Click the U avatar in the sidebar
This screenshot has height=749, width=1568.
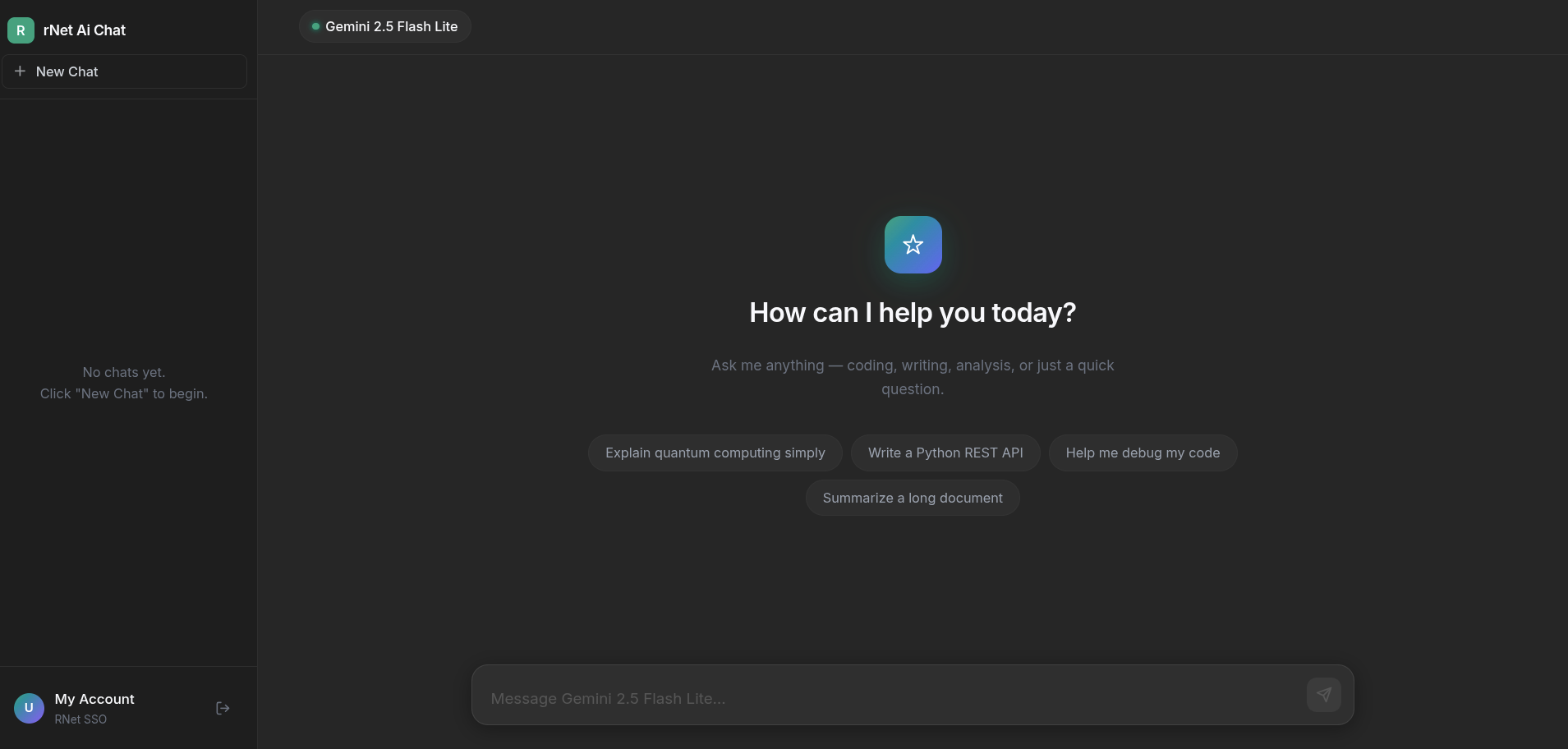click(29, 708)
